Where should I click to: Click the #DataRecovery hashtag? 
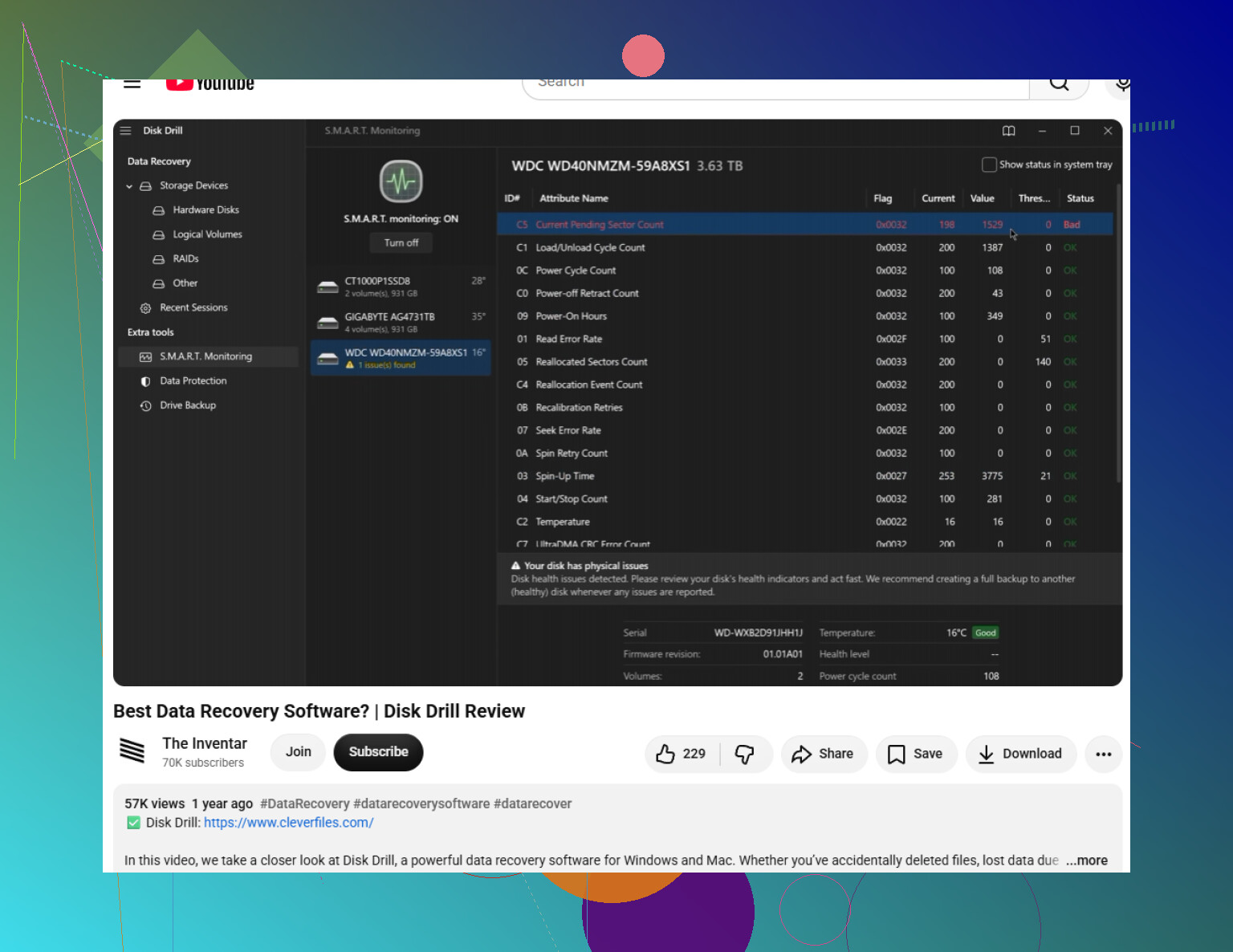pos(305,804)
